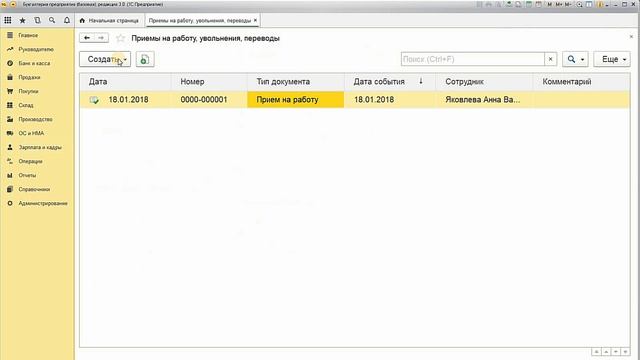The height and width of the screenshot is (360, 640).
Task: Open the Операции section
Action: 30,161
